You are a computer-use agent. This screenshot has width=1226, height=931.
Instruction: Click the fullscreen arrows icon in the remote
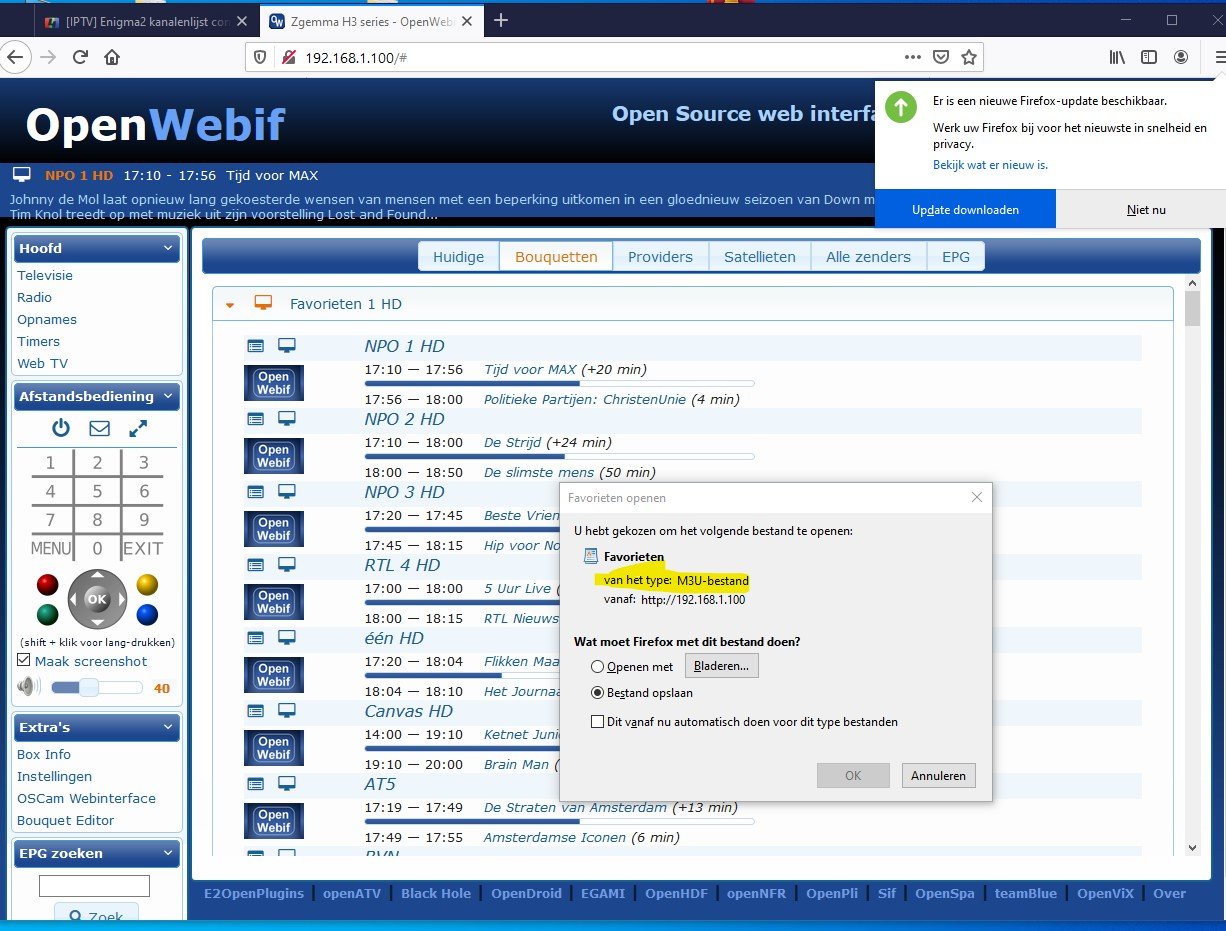[x=138, y=428]
